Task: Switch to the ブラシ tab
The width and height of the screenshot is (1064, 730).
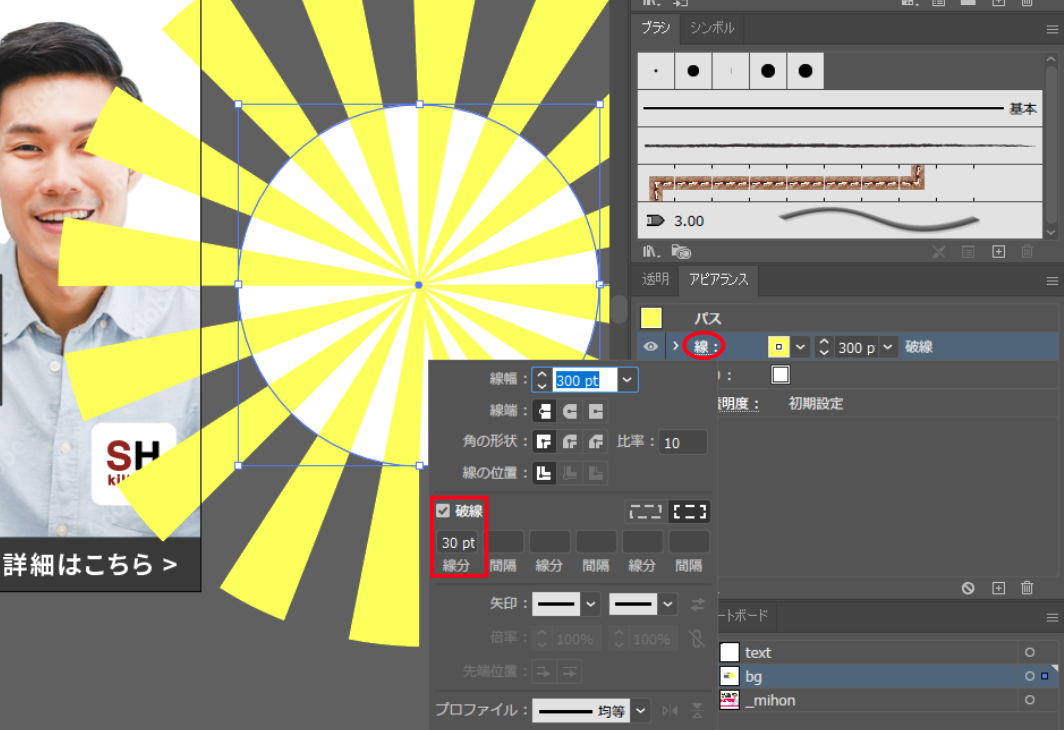Action: click(656, 28)
